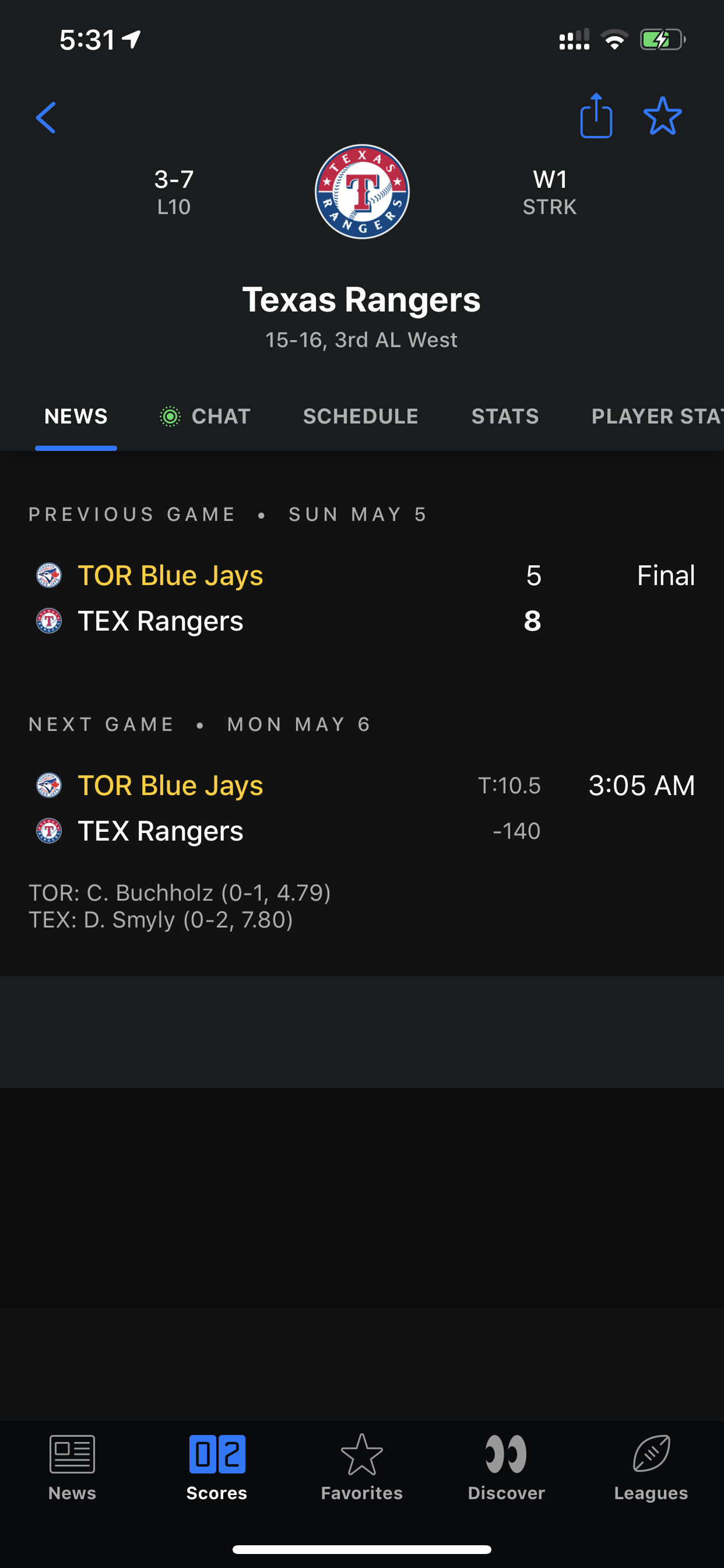Open the Scores tab in bottom bar
This screenshot has width=724, height=1568.
217,1468
